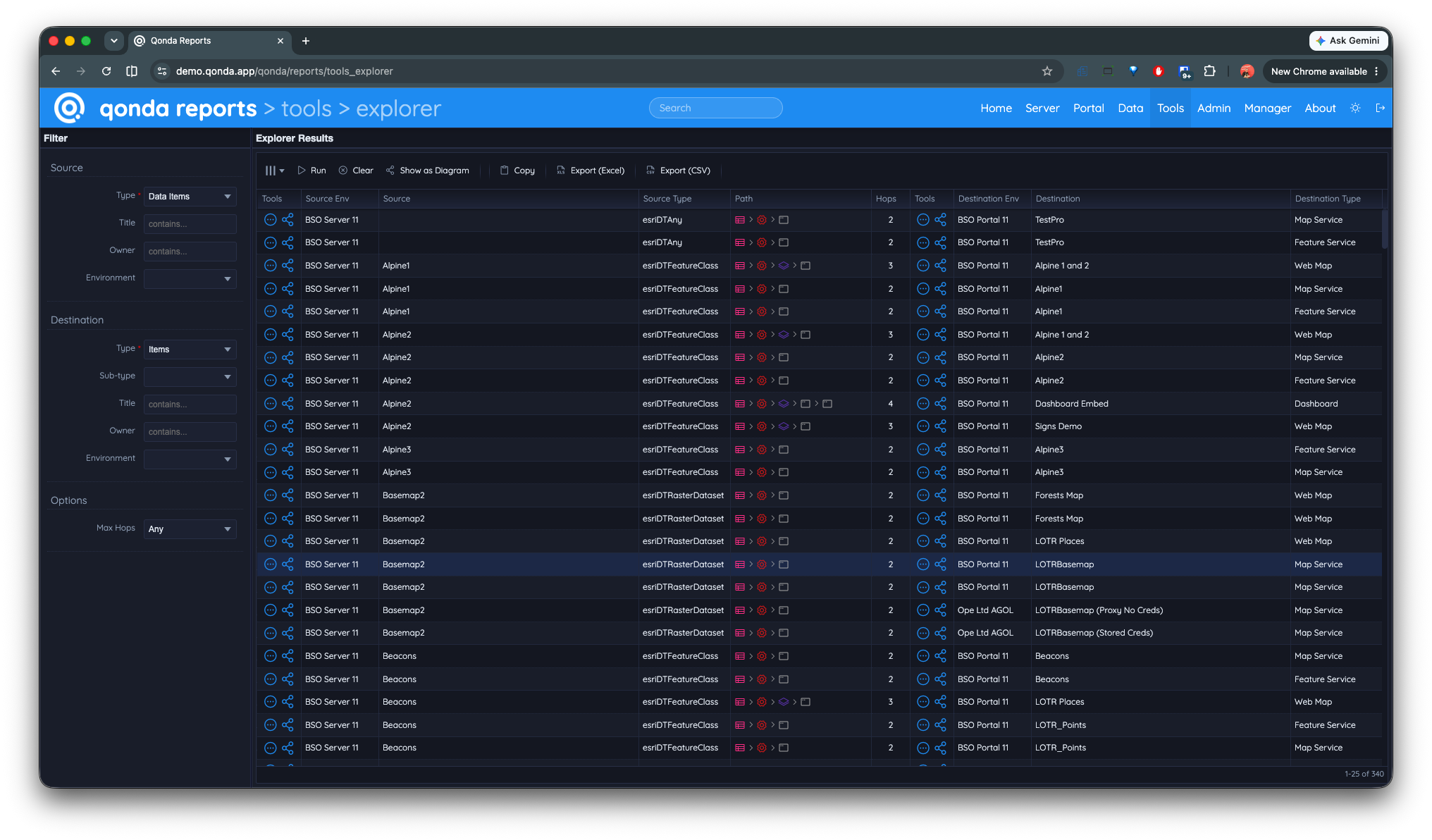1432x840 pixels.
Task: Bookmark this page with star icon
Action: coord(1047,71)
